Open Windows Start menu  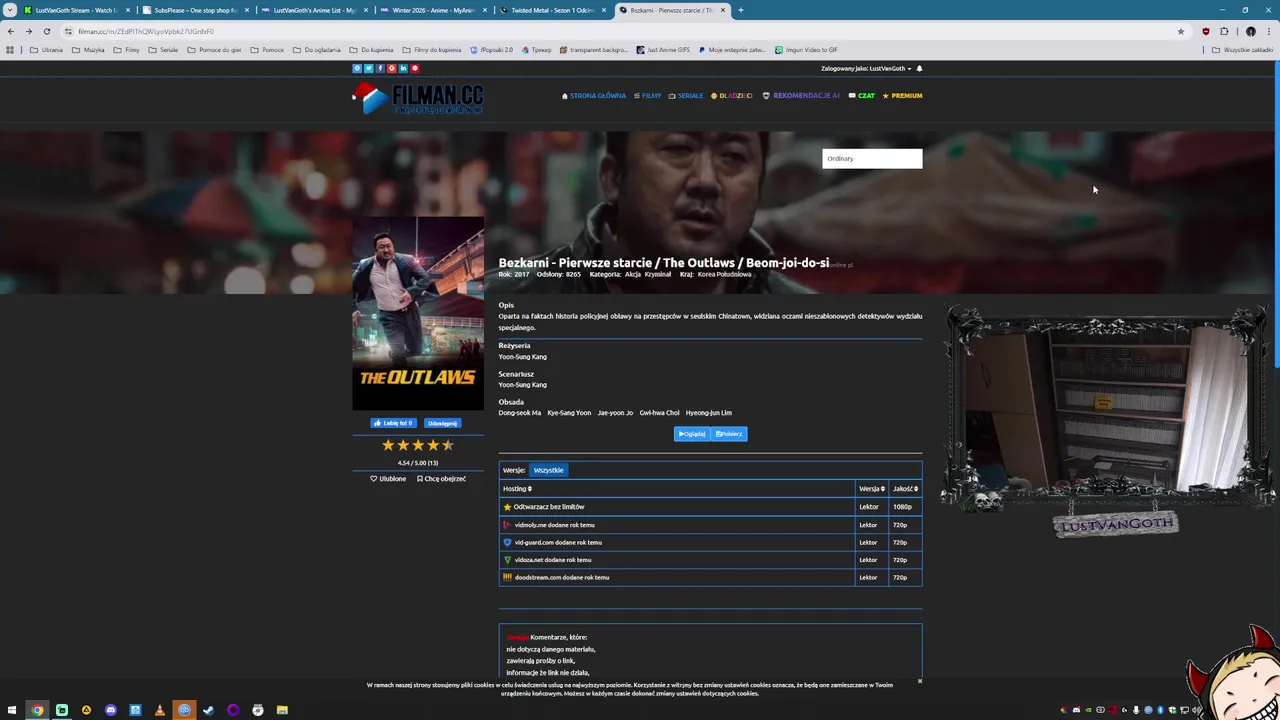click(12, 710)
